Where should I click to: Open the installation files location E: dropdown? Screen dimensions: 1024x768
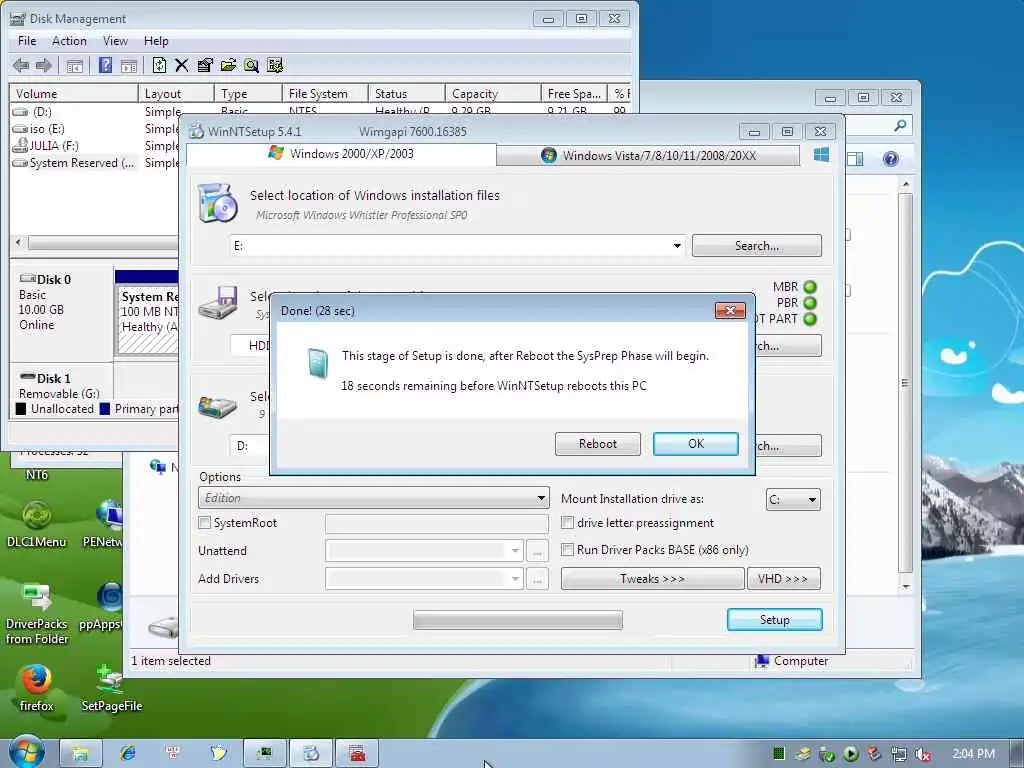[x=677, y=246]
